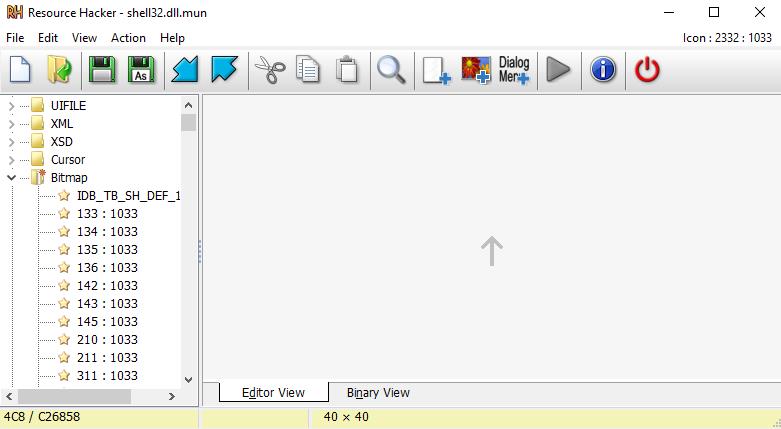This screenshot has height=429, width=781.
Task: Select bitmap resource 211 : 1033
Action: (107, 357)
